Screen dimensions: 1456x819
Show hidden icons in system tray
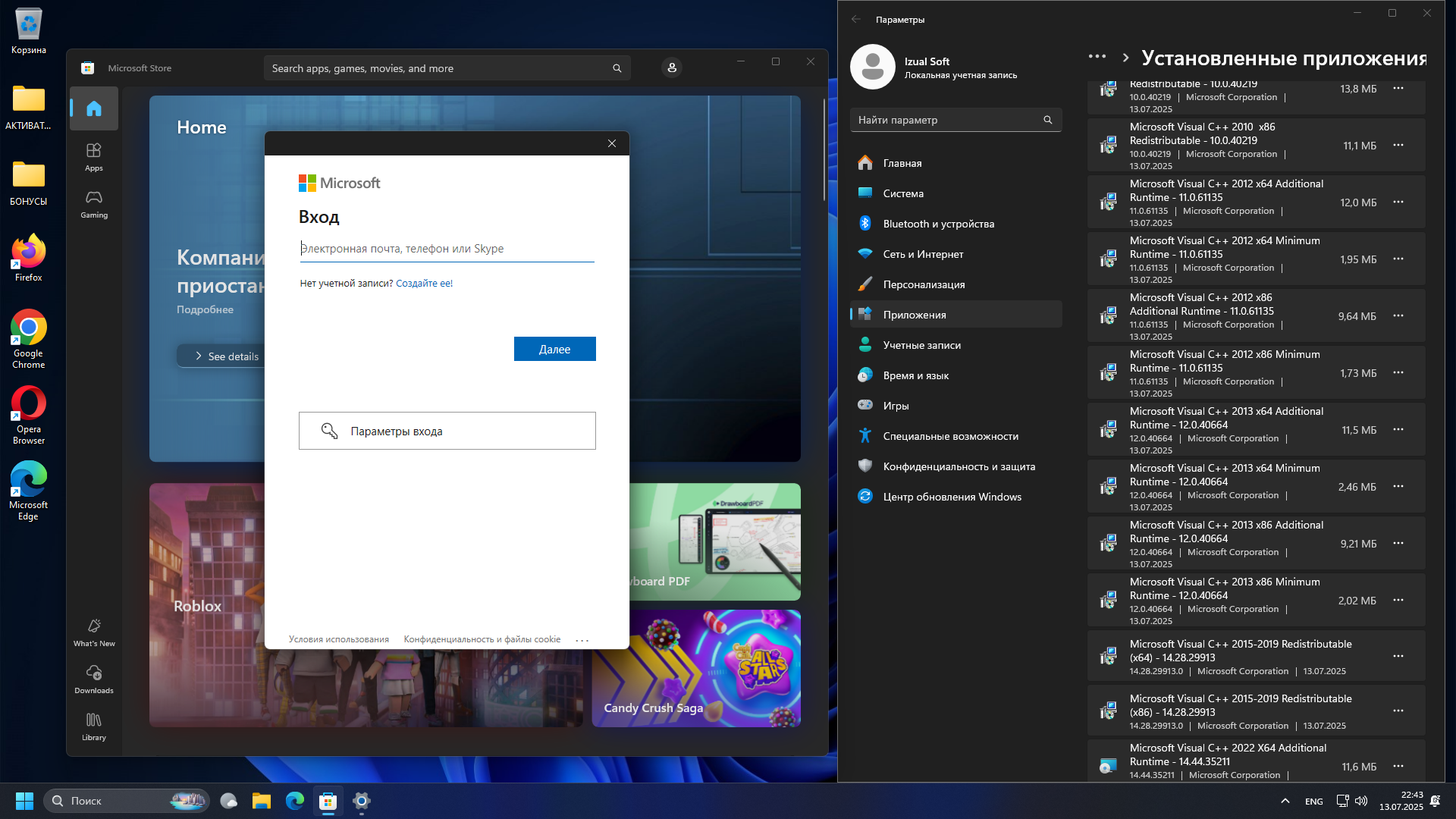click(1285, 801)
